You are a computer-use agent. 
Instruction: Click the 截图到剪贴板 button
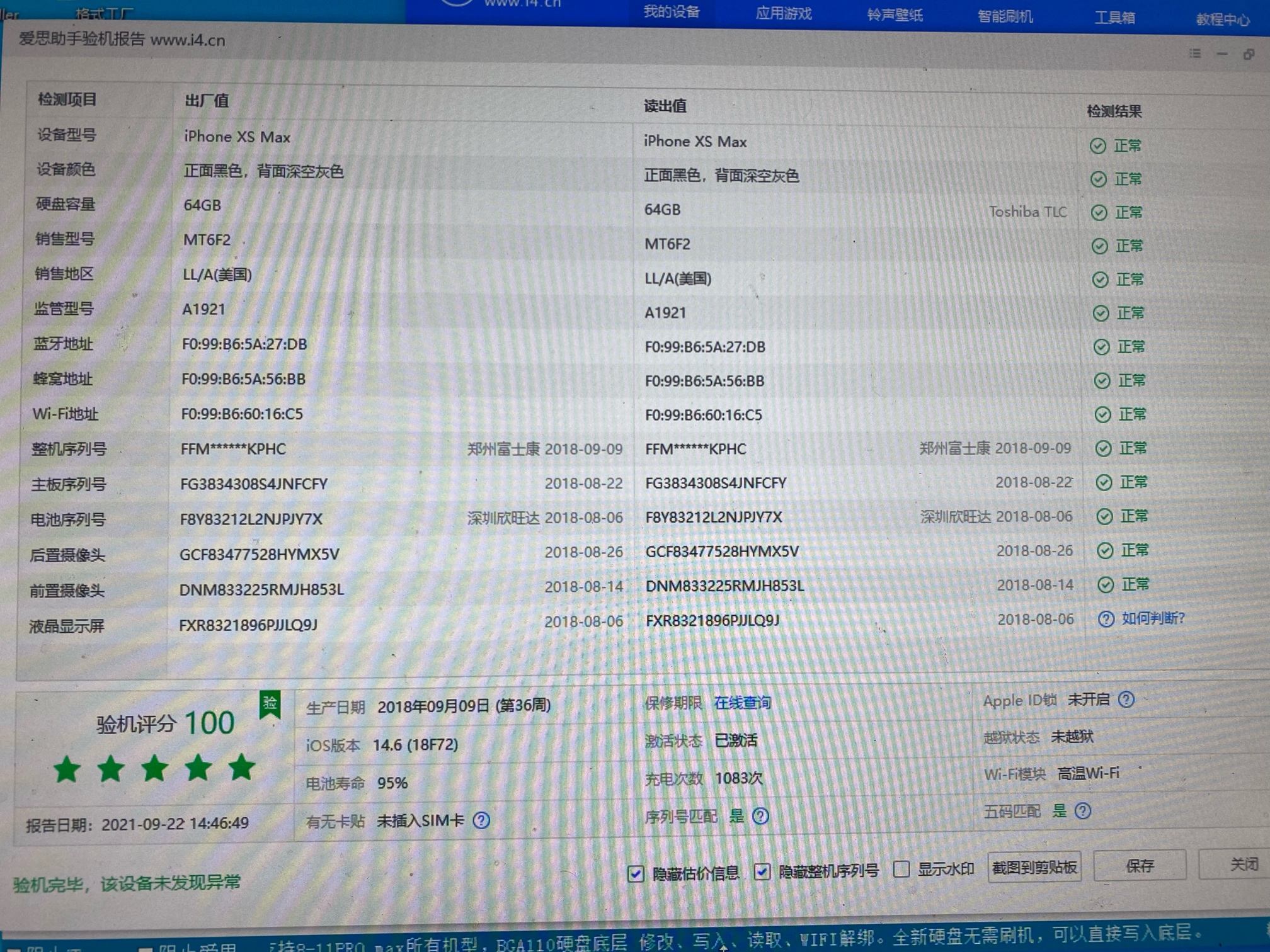click(x=1034, y=868)
